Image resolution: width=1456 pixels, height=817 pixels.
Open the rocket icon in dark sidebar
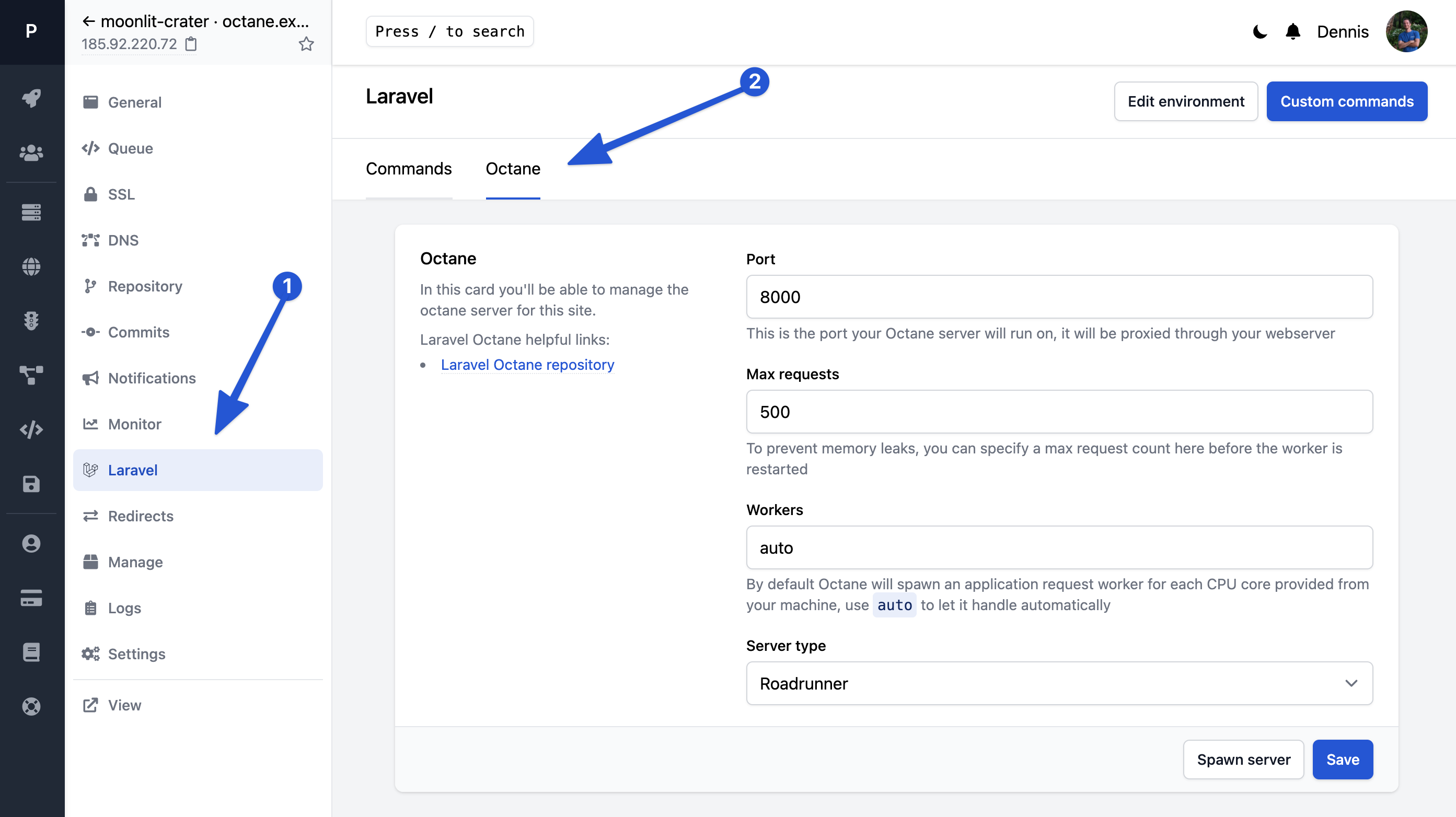coord(32,98)
